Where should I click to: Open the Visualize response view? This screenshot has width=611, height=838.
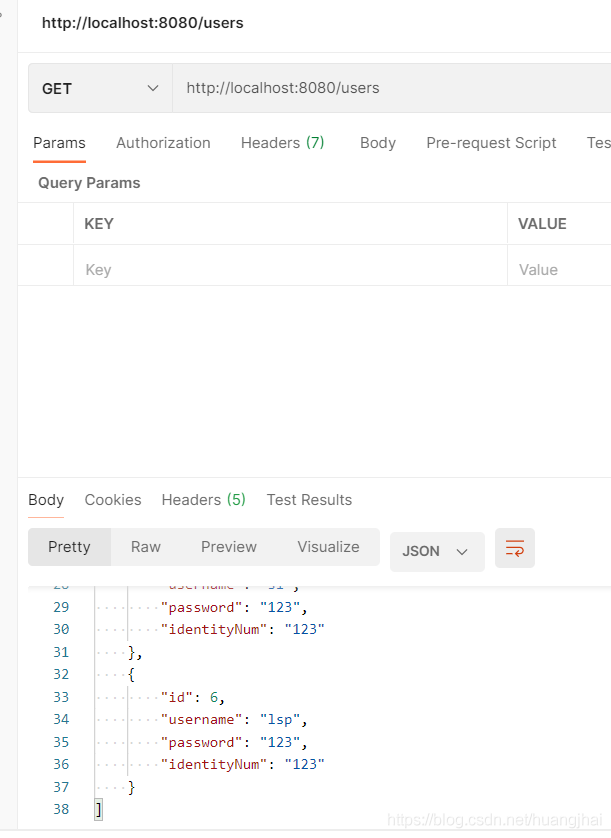(328, 547)
